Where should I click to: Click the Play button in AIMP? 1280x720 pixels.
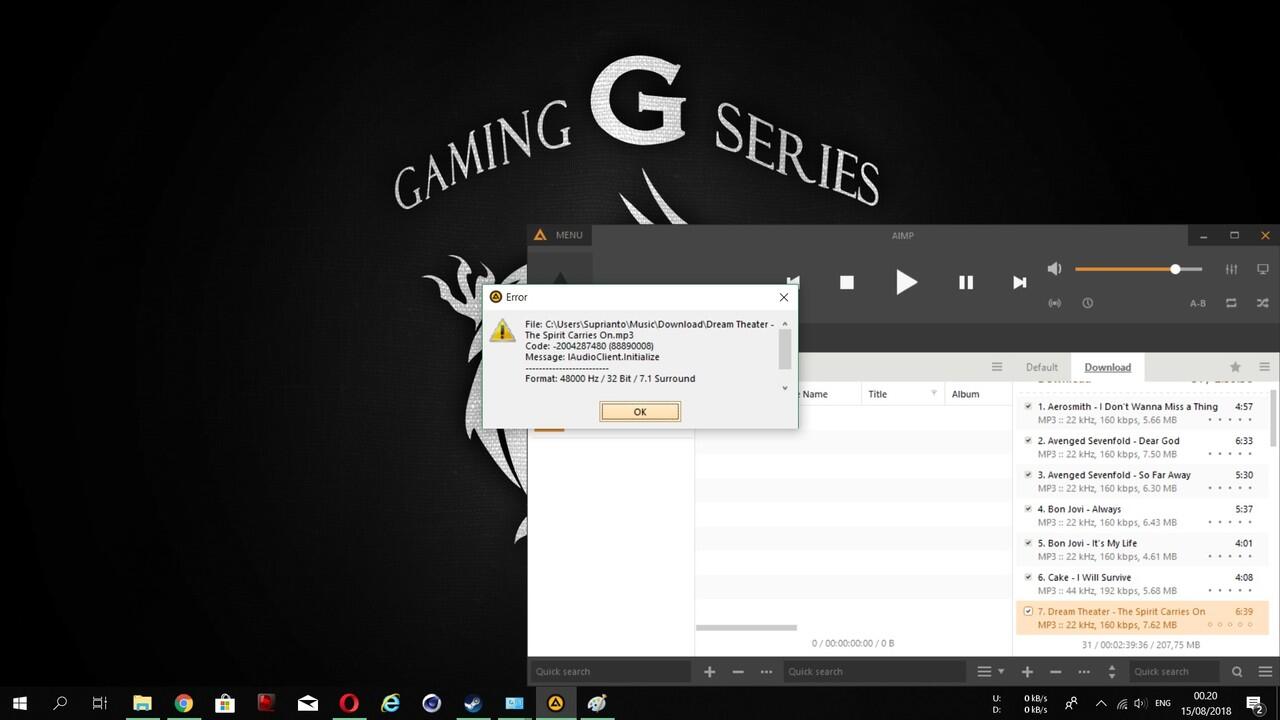click(906, 282)
